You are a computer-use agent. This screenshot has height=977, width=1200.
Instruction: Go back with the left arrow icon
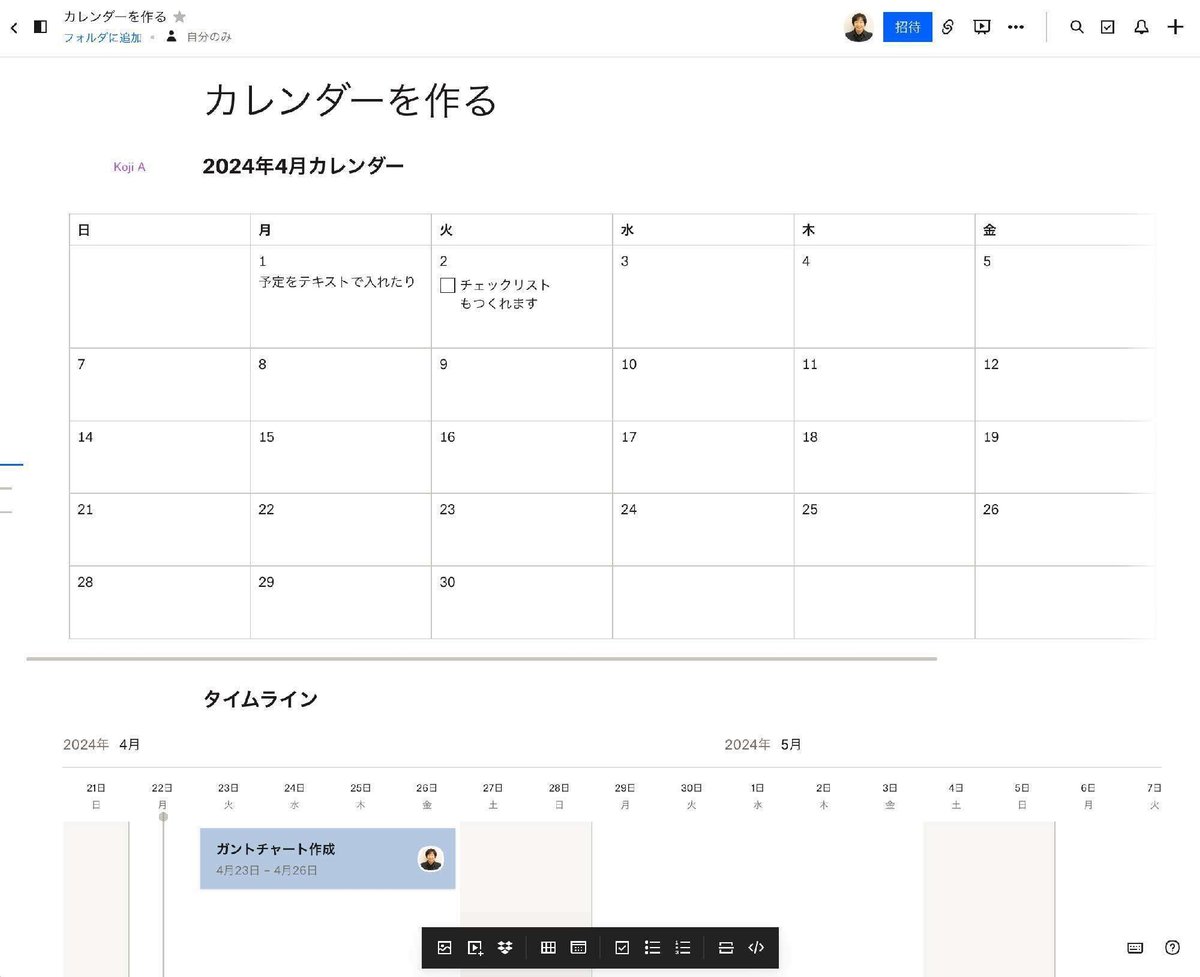(x=14, y=28)
